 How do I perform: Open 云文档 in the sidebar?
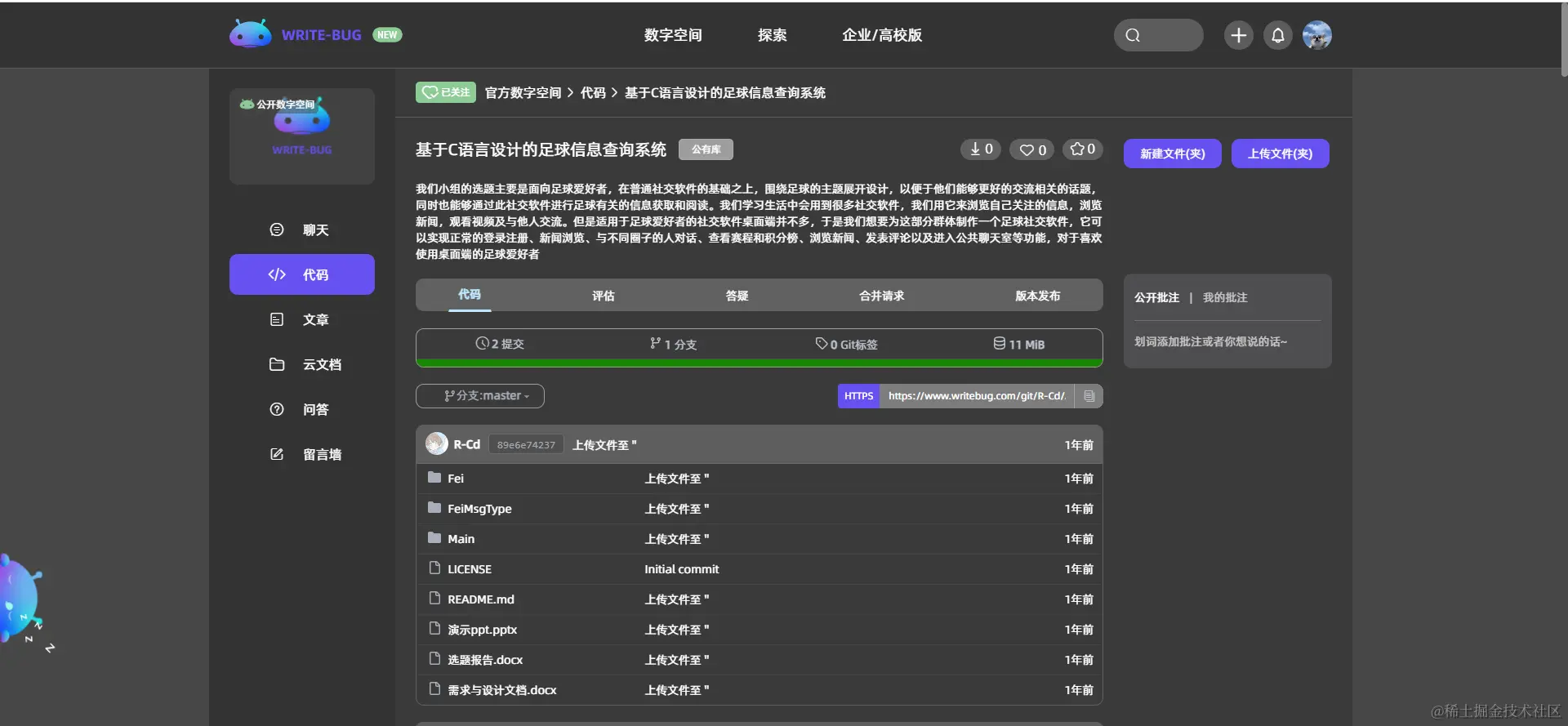coord(302,364)
